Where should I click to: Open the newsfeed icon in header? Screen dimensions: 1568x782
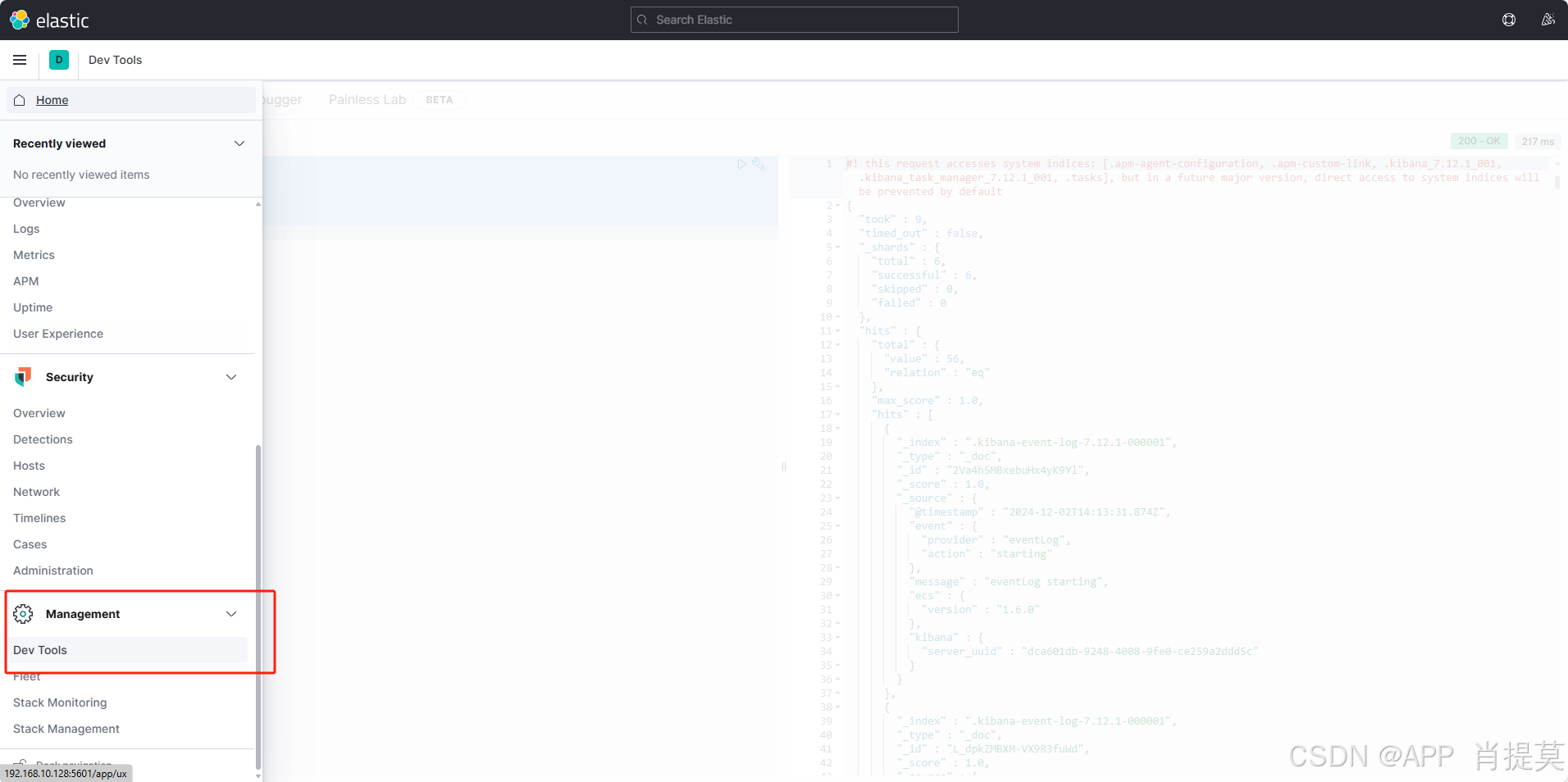[1548, 20]
